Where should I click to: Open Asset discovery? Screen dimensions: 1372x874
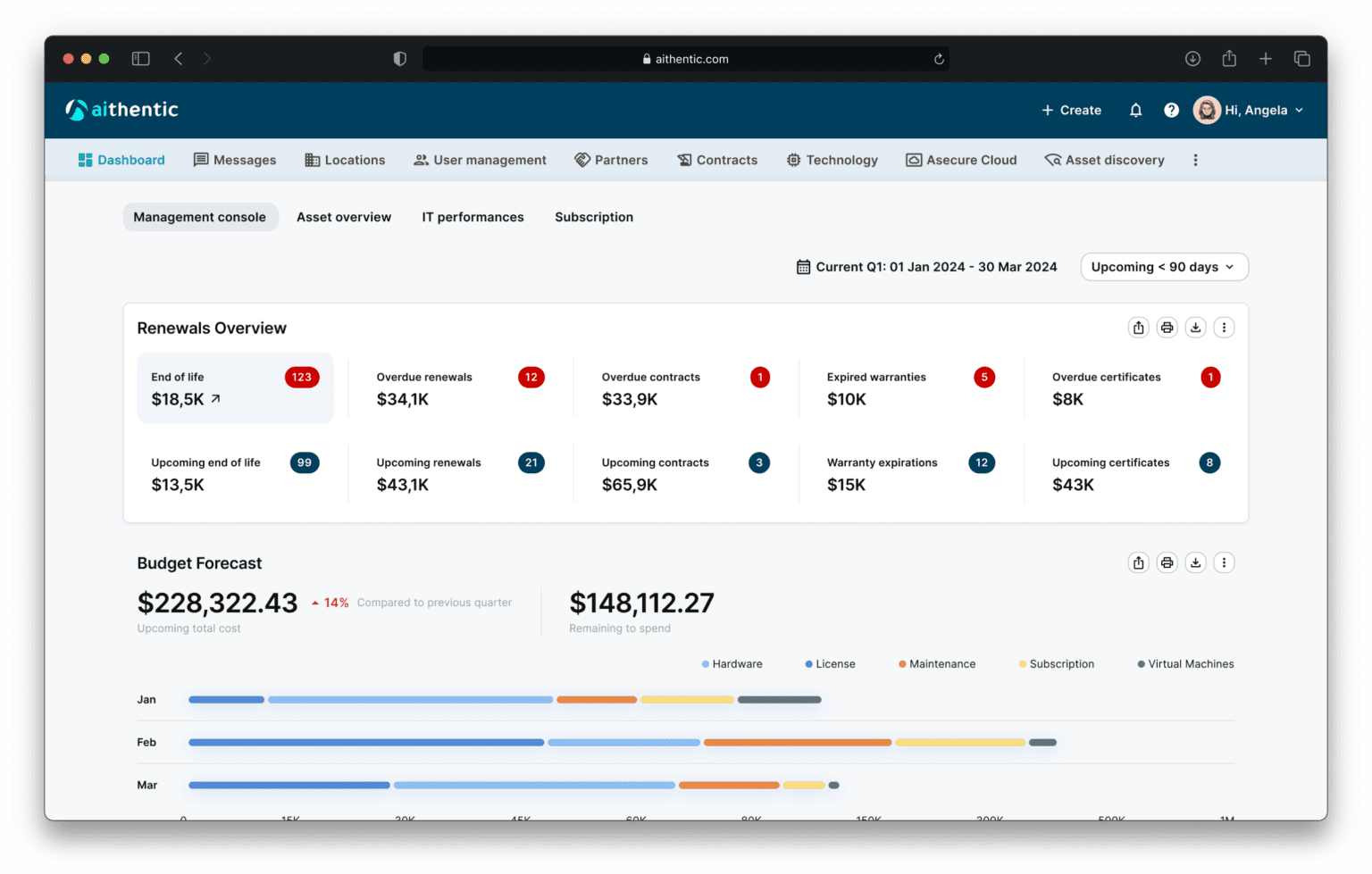point(1104,160)
